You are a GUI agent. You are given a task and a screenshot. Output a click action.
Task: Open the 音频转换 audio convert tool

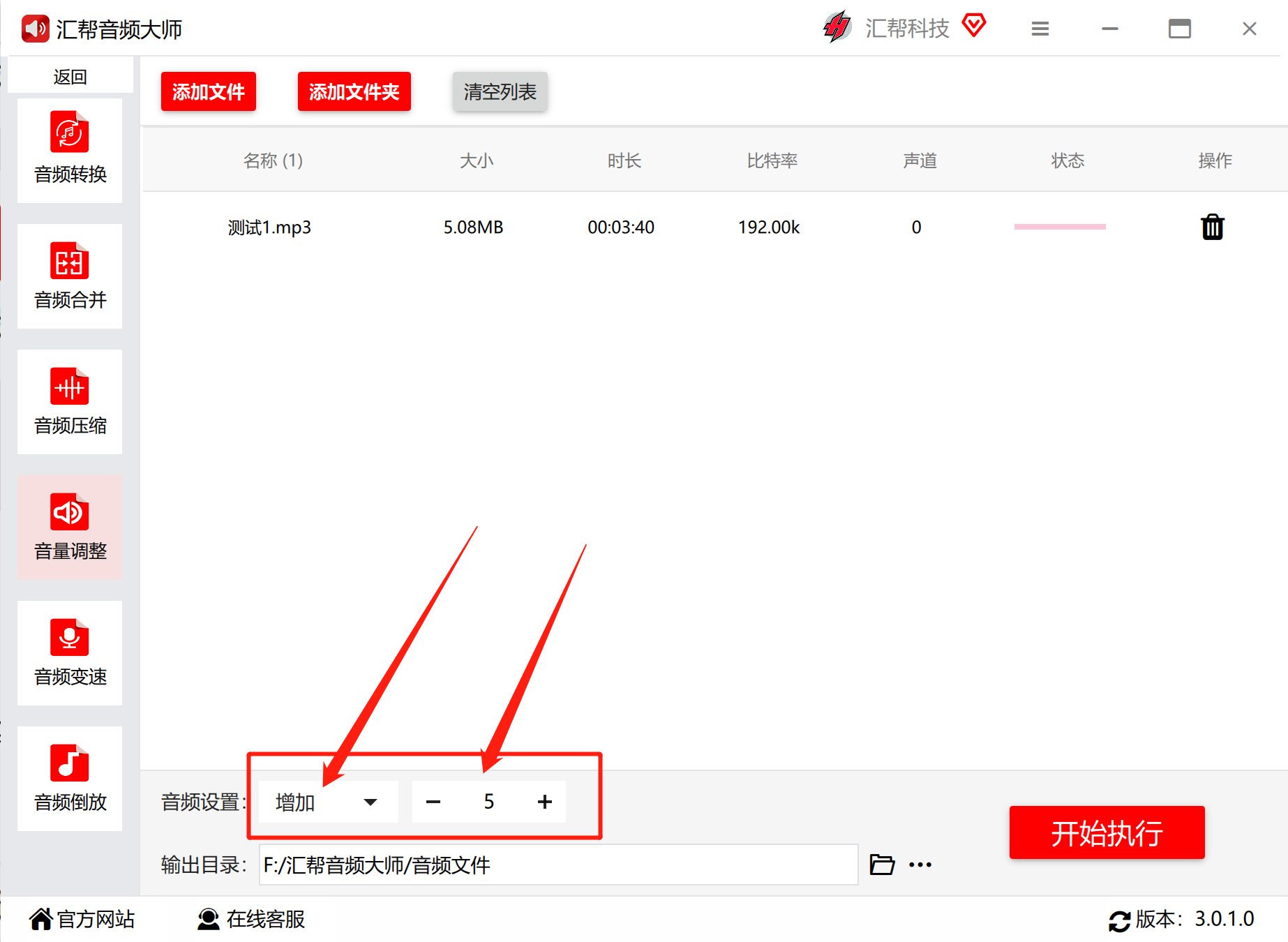coord(70,151)
